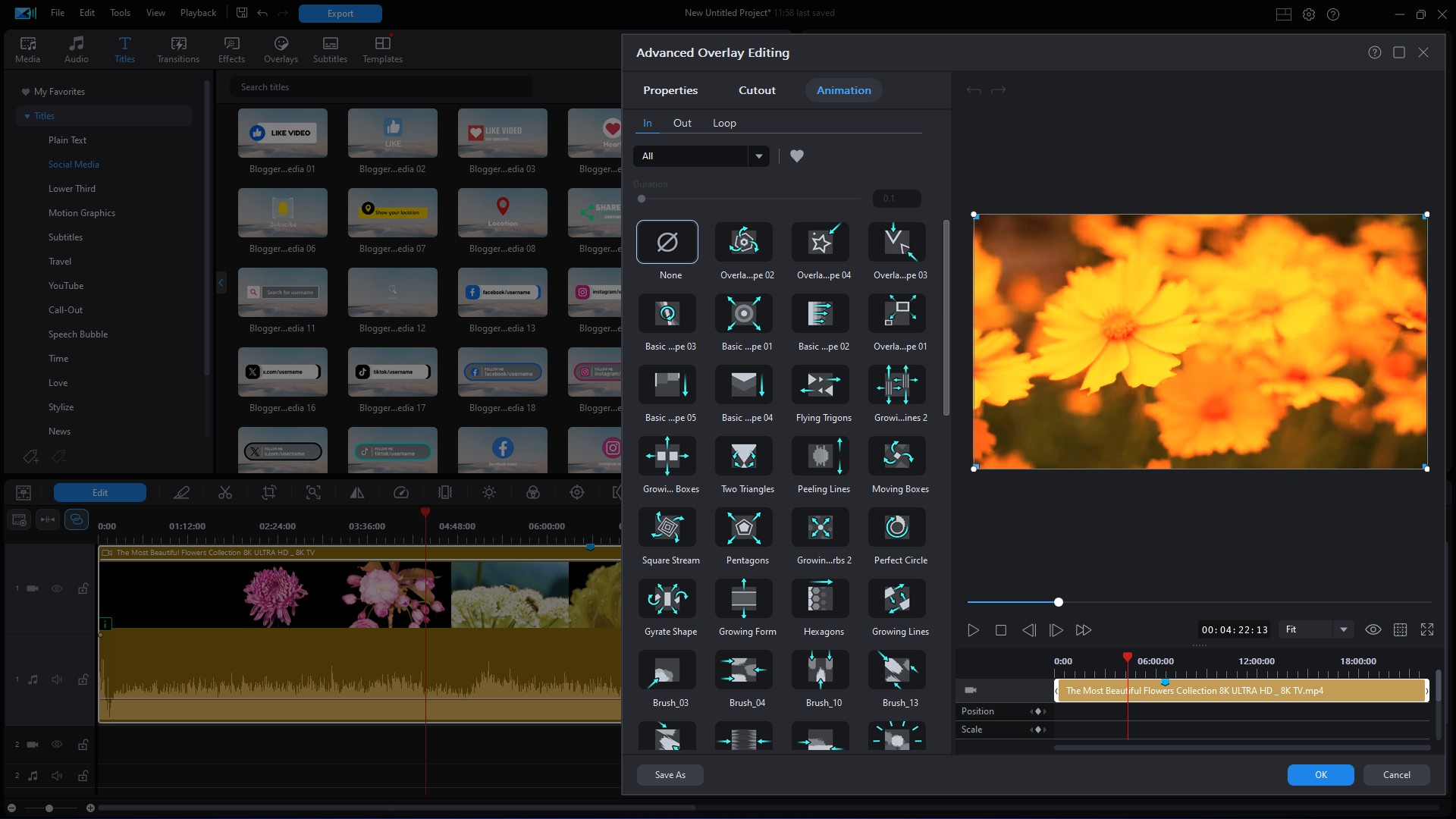Image resolution: width=1456 pixels, height=819 pixels.
Task: Lock video track 1
Action: [83, 588]
